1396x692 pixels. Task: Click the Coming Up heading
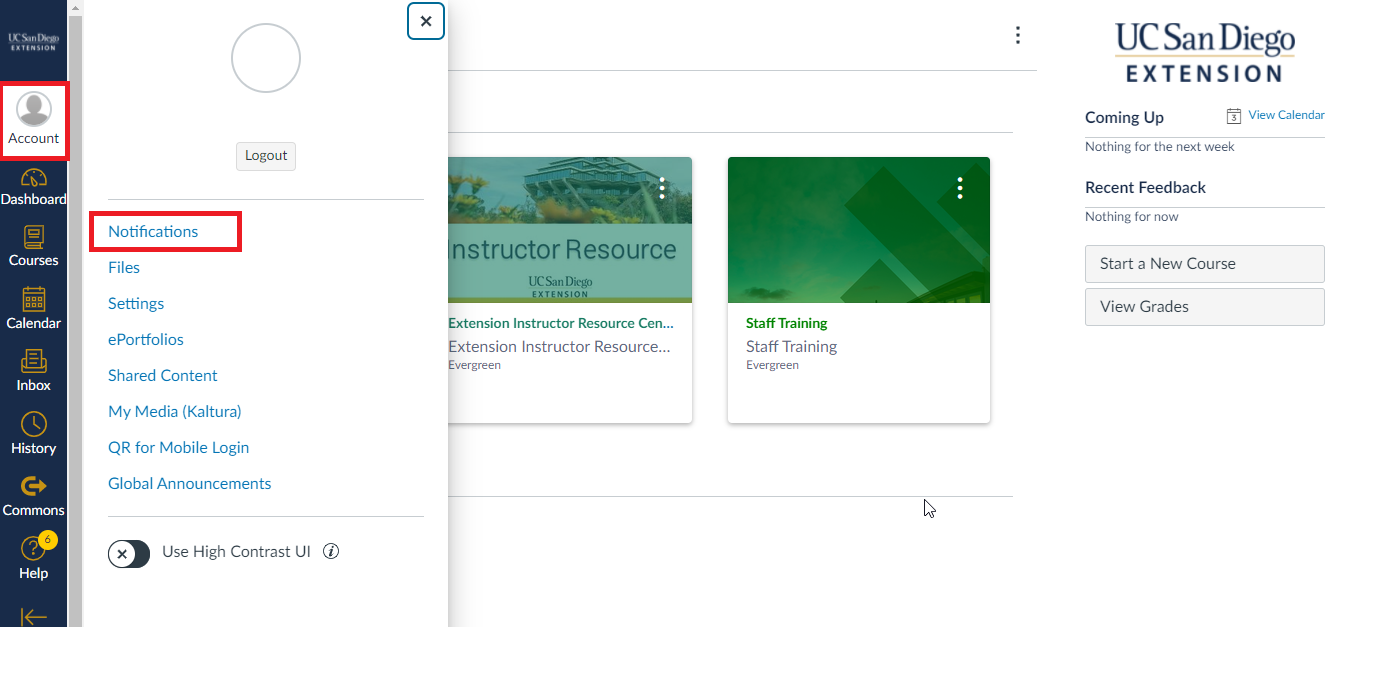click(1124, 117)
